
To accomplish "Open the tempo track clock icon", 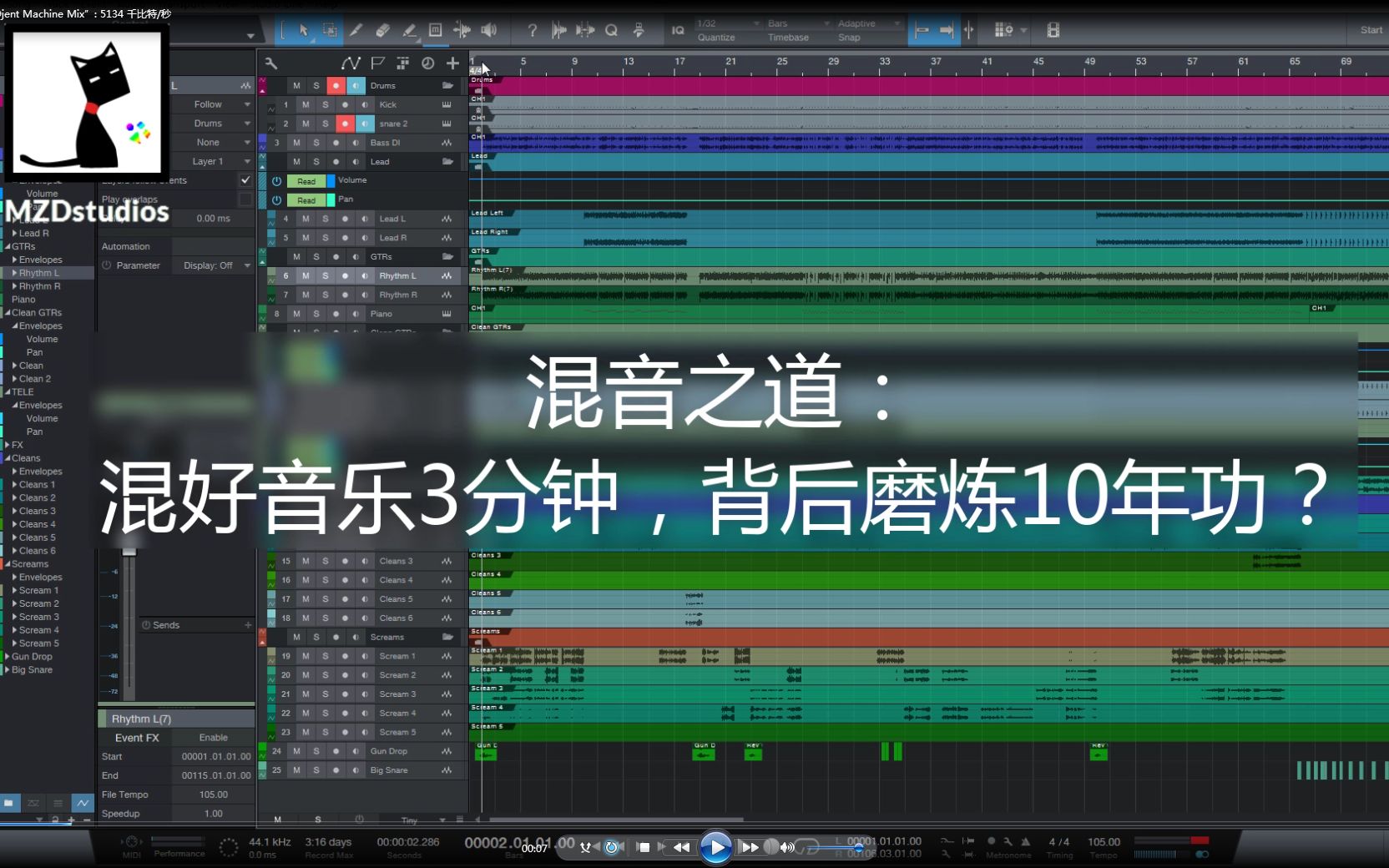I will (x=427, y=63).
